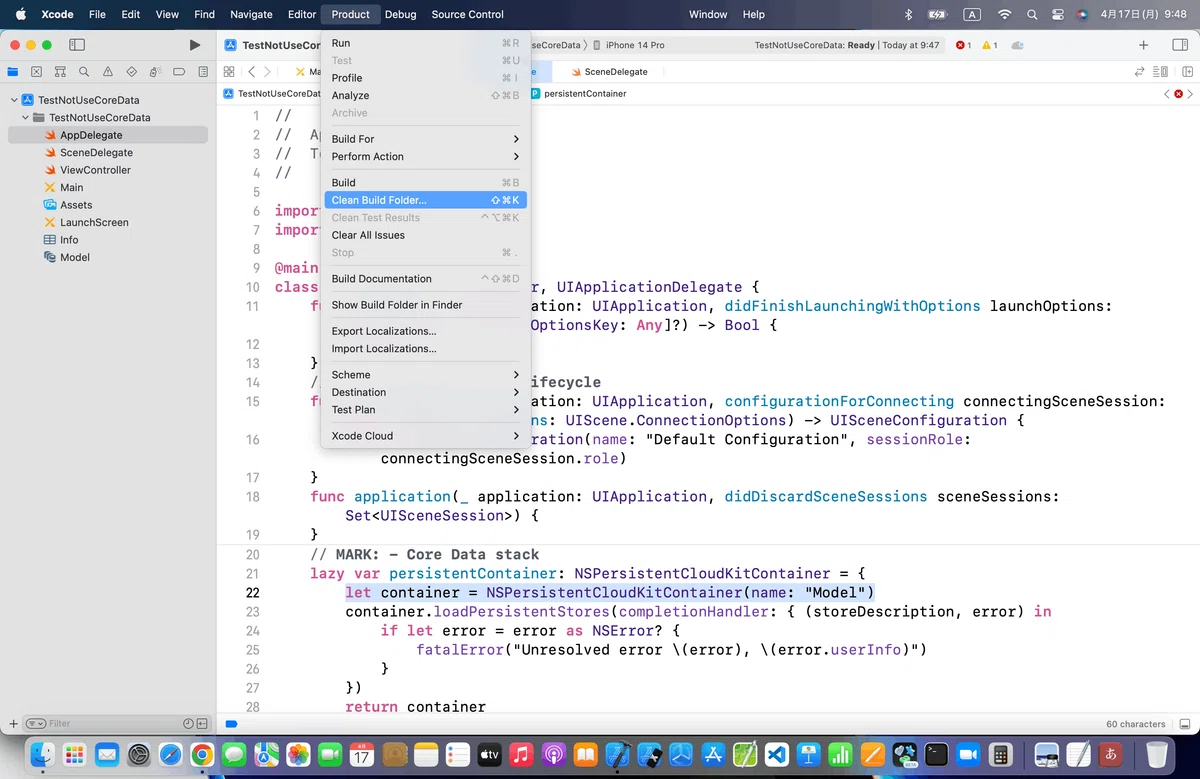Viewport: 1200px width, 779px height.
Task: Choose Clean Build Folder…
Action: coord(425,200)
